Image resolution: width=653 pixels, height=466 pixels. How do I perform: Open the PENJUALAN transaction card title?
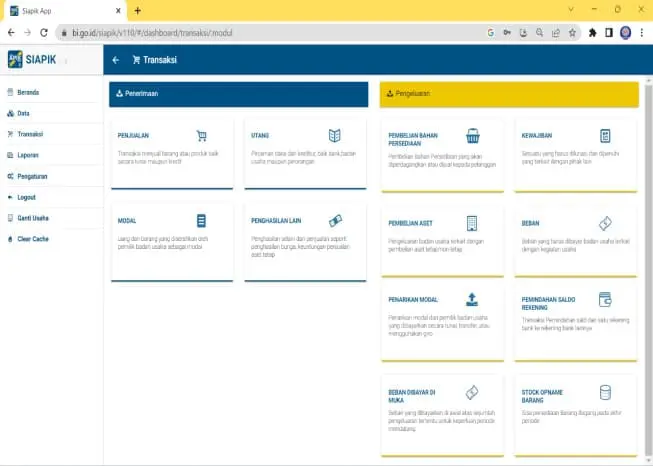tap(133, 136)
